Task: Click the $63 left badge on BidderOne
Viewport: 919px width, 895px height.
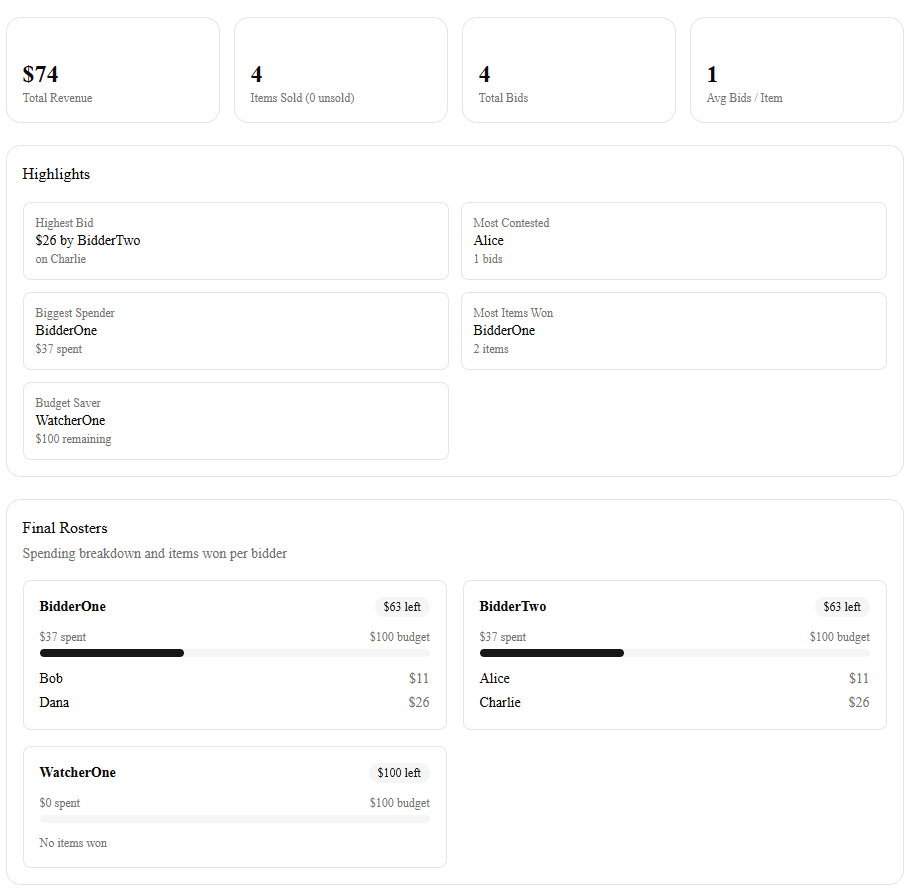Action: 401,606
